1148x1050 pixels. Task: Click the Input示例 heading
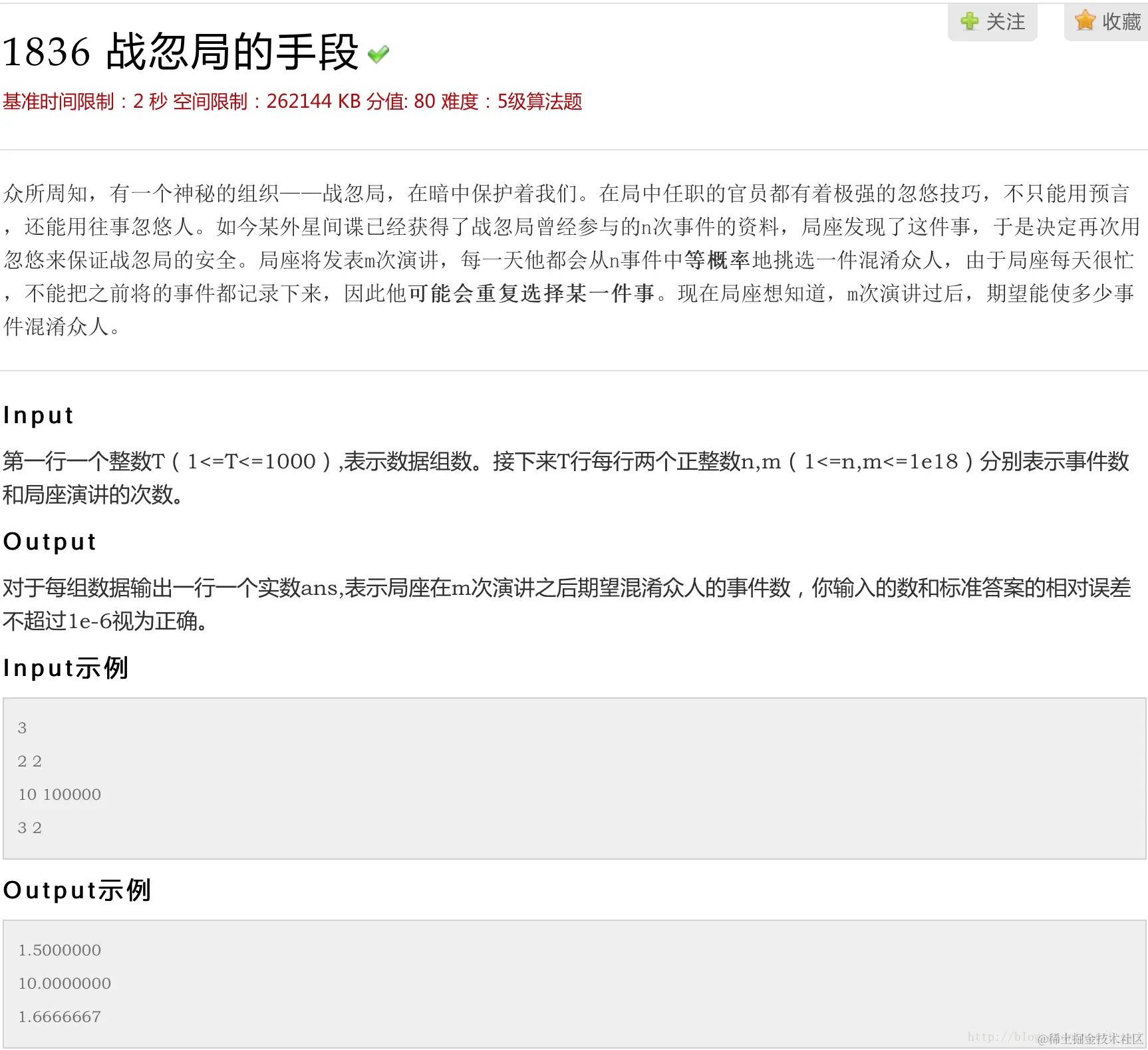(x=65, y=668)
